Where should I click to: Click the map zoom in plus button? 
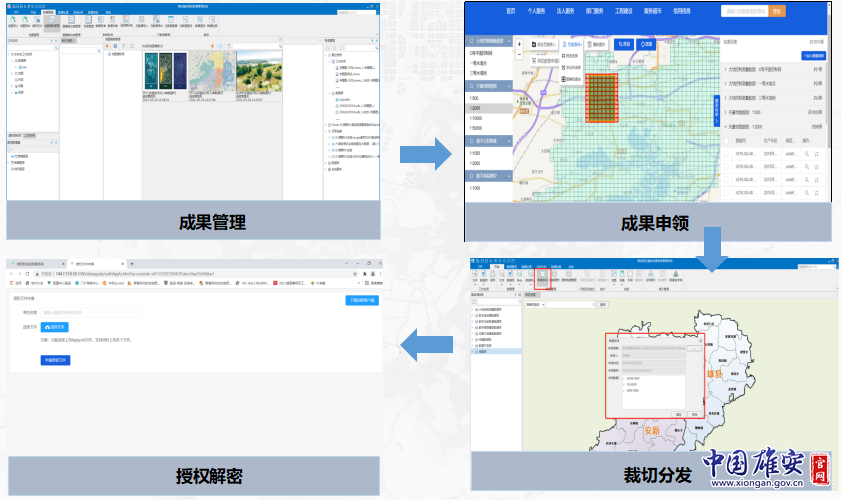point(521,44)
